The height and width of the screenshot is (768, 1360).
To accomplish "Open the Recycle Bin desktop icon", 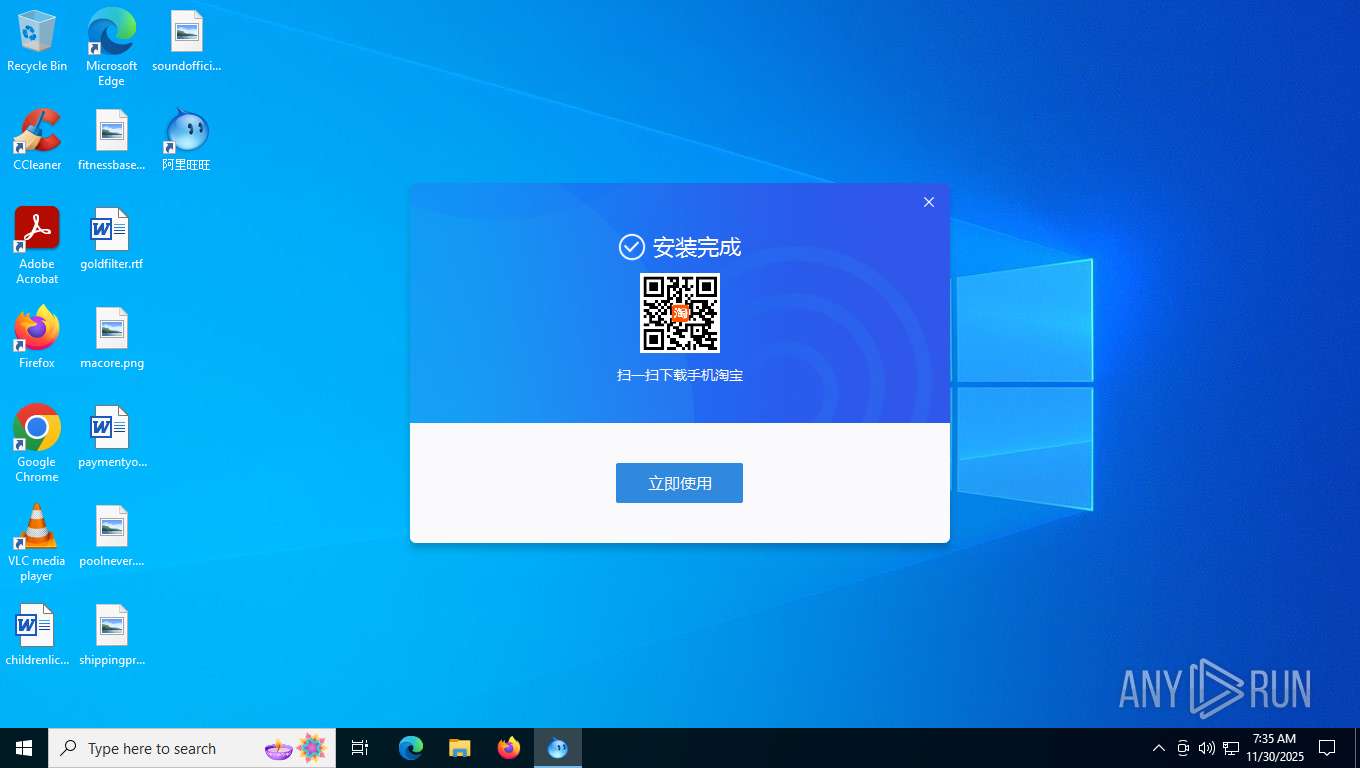I will (37, 42).
